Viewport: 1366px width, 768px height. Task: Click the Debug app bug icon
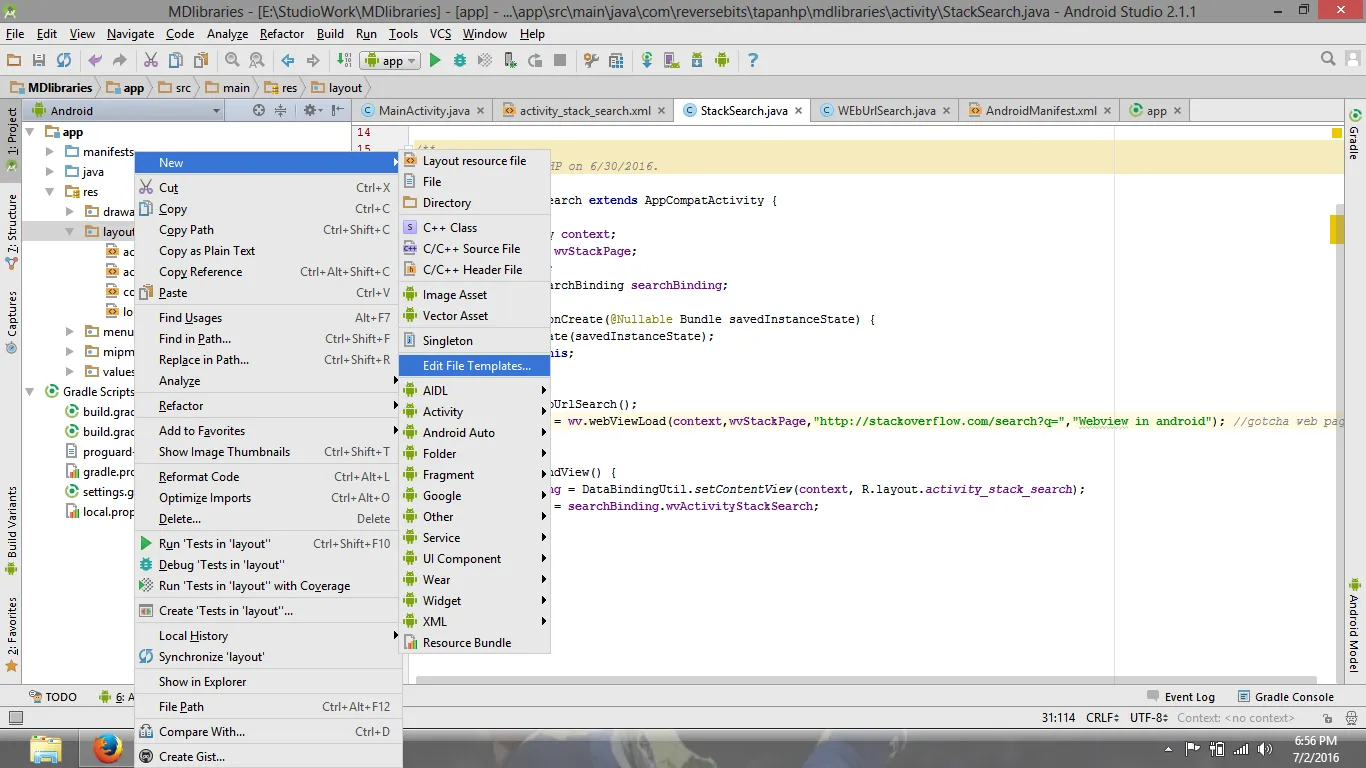coord(460,61)
